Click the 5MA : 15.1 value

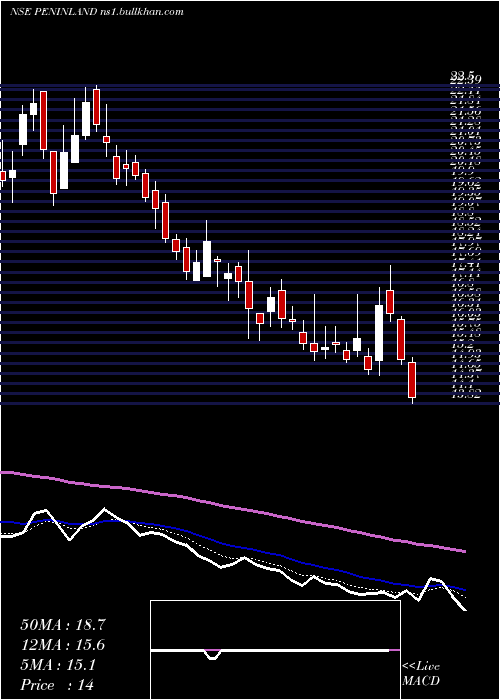click(x=58, y=665)
